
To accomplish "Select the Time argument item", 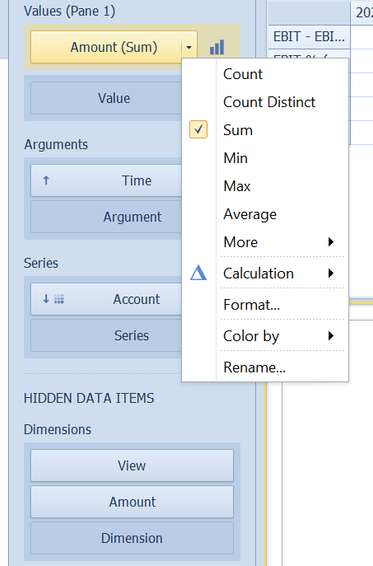I will 106,180.
